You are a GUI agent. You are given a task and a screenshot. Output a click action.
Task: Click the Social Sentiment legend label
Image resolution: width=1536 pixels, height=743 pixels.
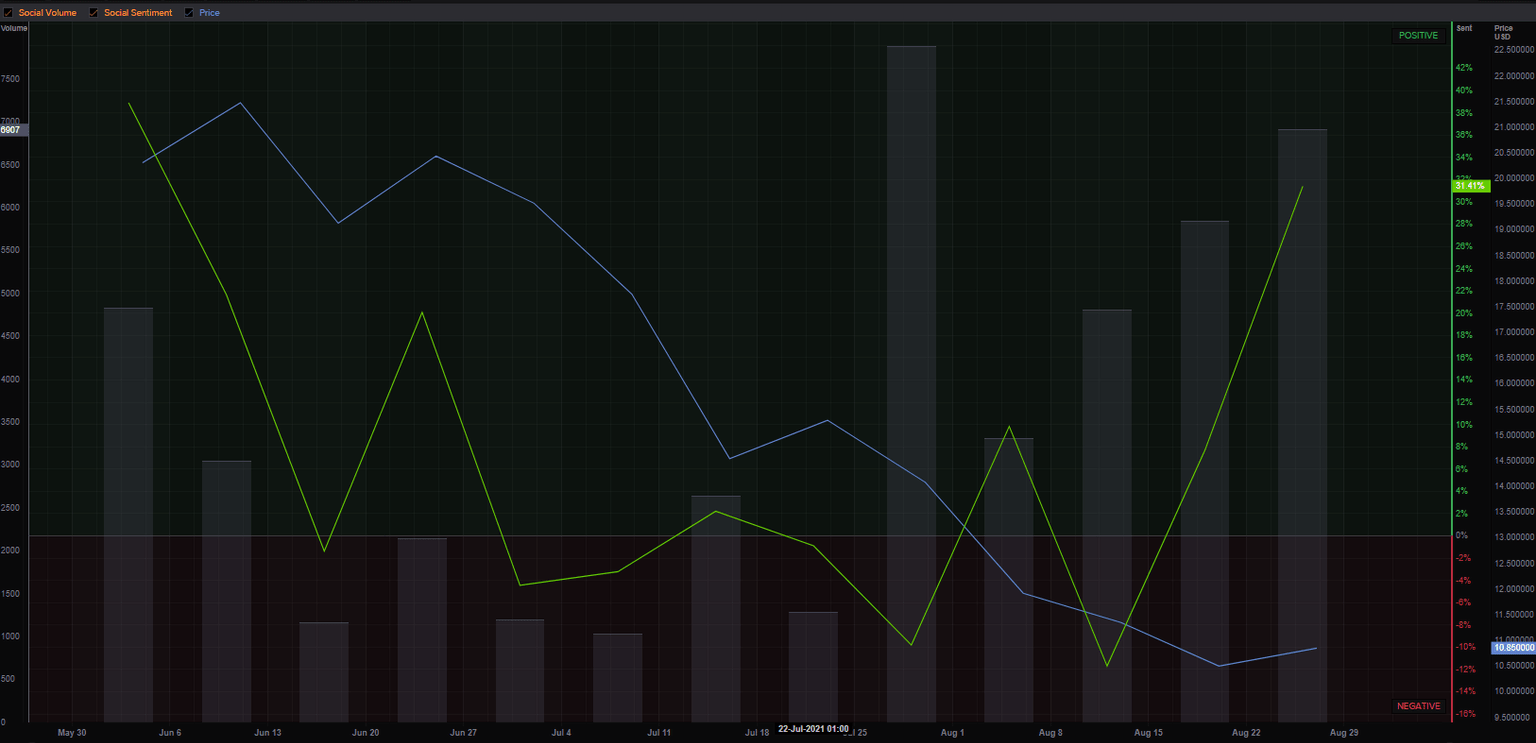click(x=138, y=13)
